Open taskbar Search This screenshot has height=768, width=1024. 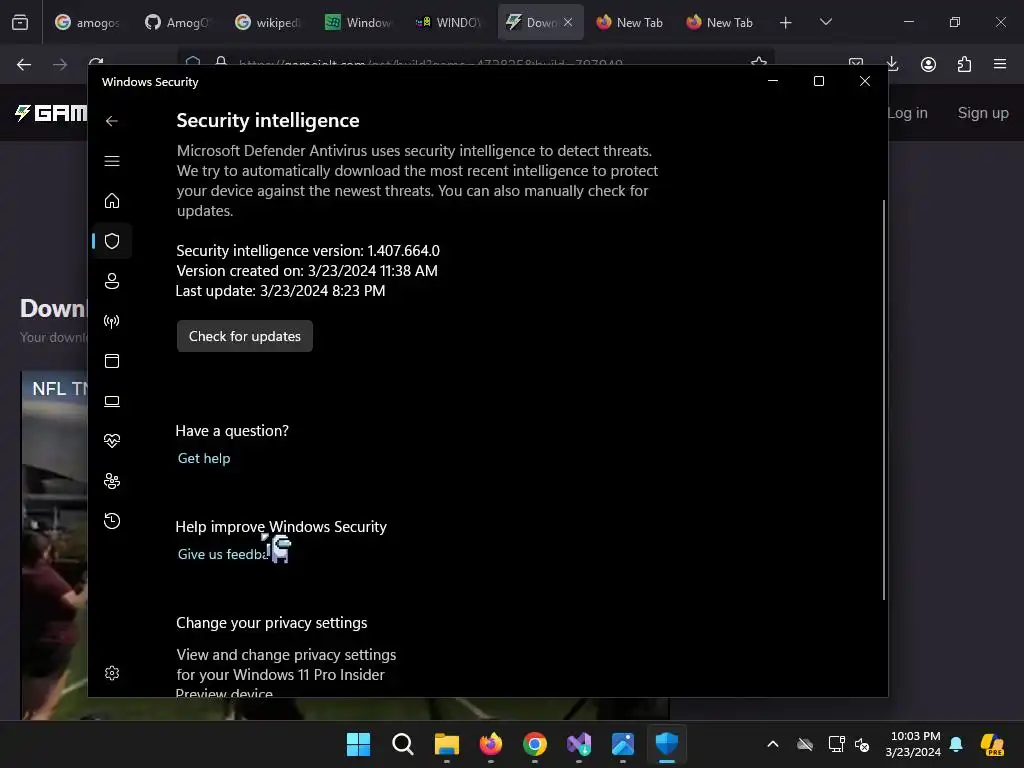point(402,744)
